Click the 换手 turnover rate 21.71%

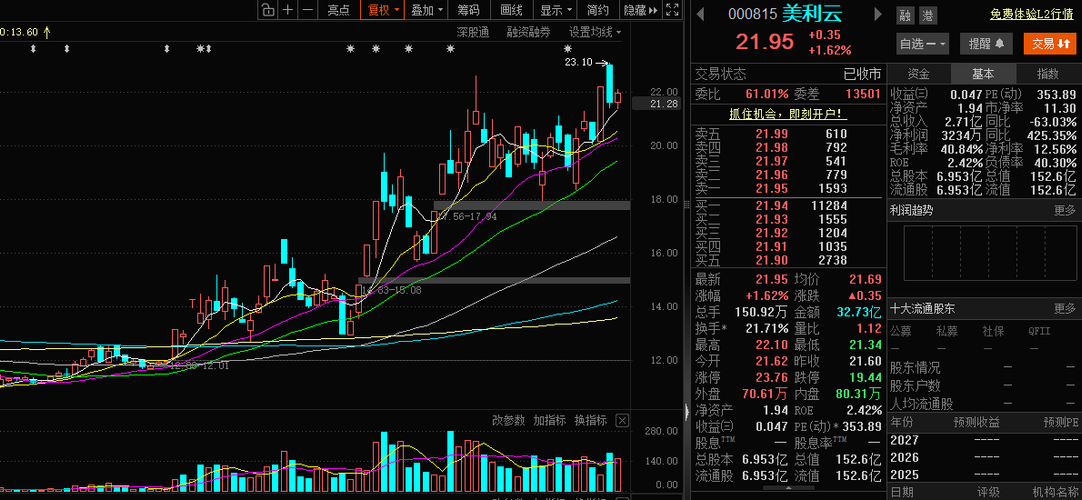[x=767, y=328]
